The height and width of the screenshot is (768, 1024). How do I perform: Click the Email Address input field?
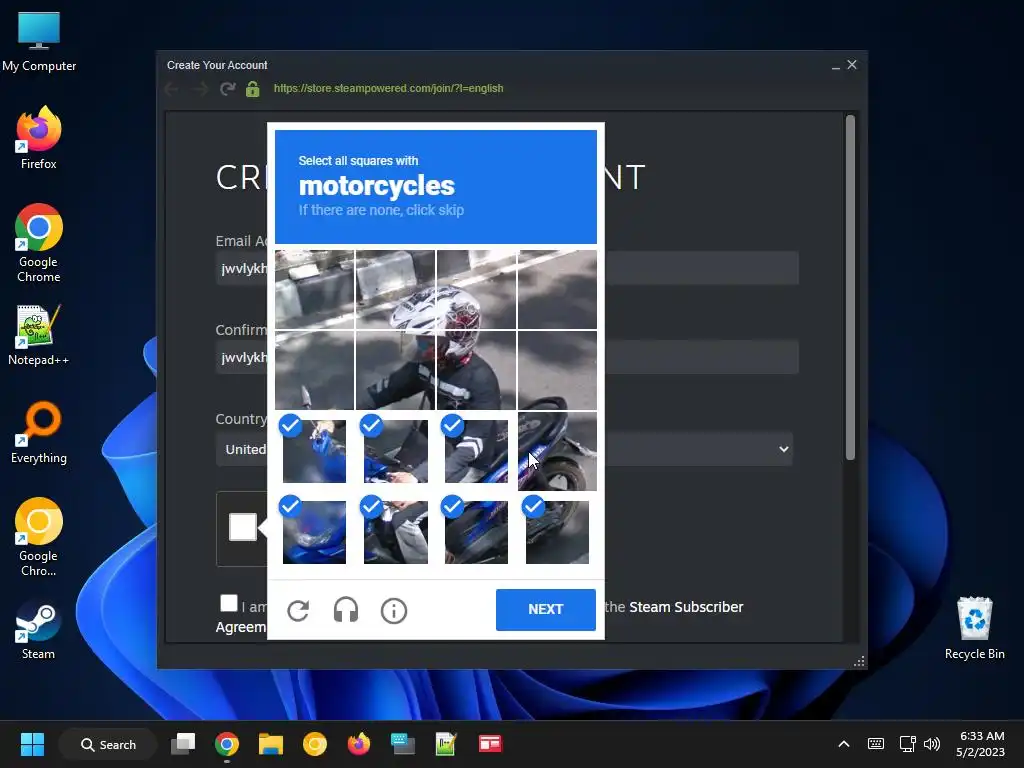pos(507,268)
